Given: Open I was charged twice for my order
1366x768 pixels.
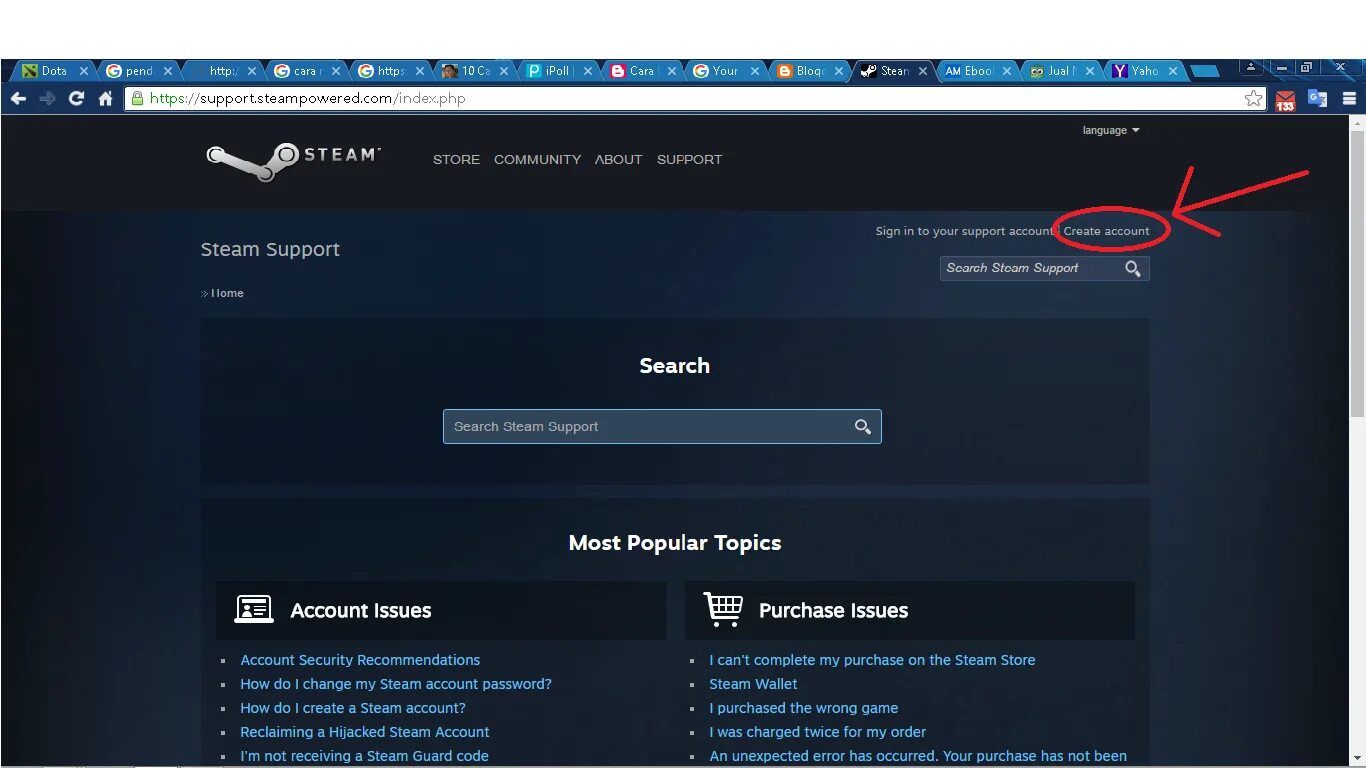Looking at the screenshot, I should point(818,732).
